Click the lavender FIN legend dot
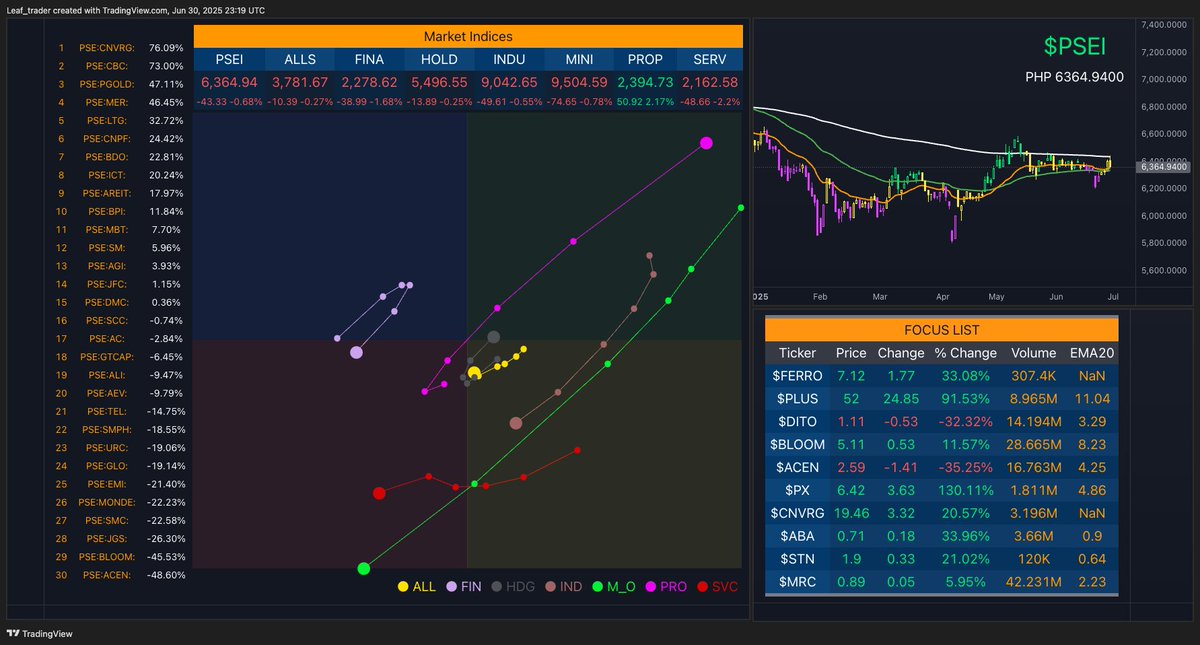 [x=452, y=587]
